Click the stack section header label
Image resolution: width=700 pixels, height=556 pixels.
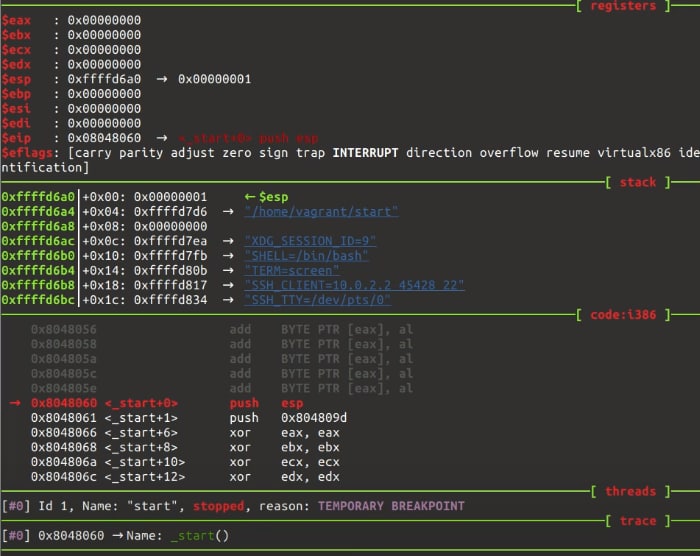coord(638,182)
